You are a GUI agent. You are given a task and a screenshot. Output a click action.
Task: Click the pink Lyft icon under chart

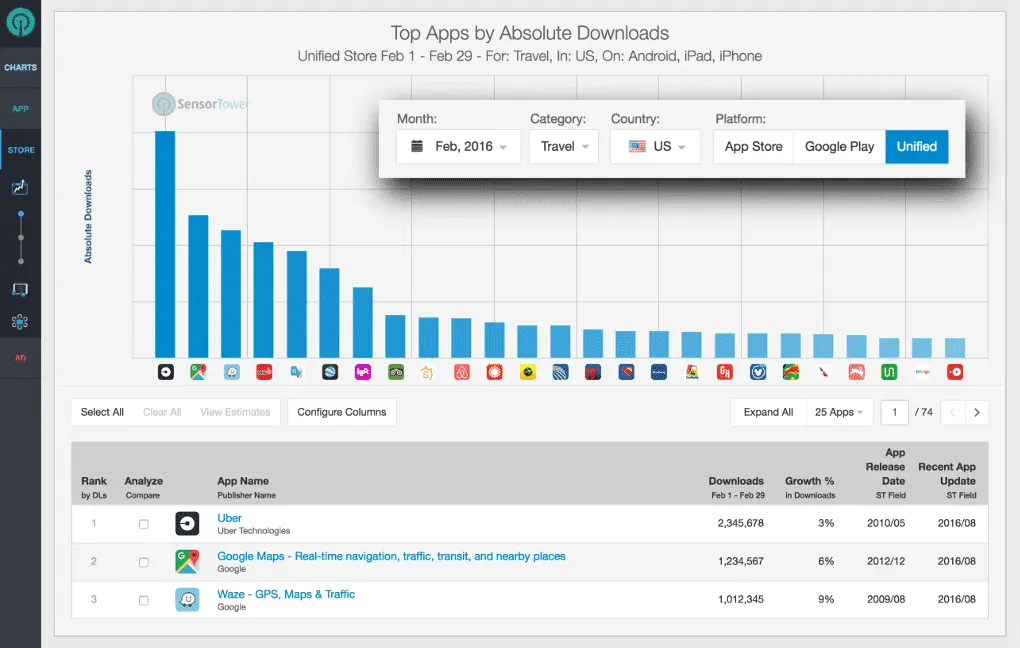coord(363,372)
